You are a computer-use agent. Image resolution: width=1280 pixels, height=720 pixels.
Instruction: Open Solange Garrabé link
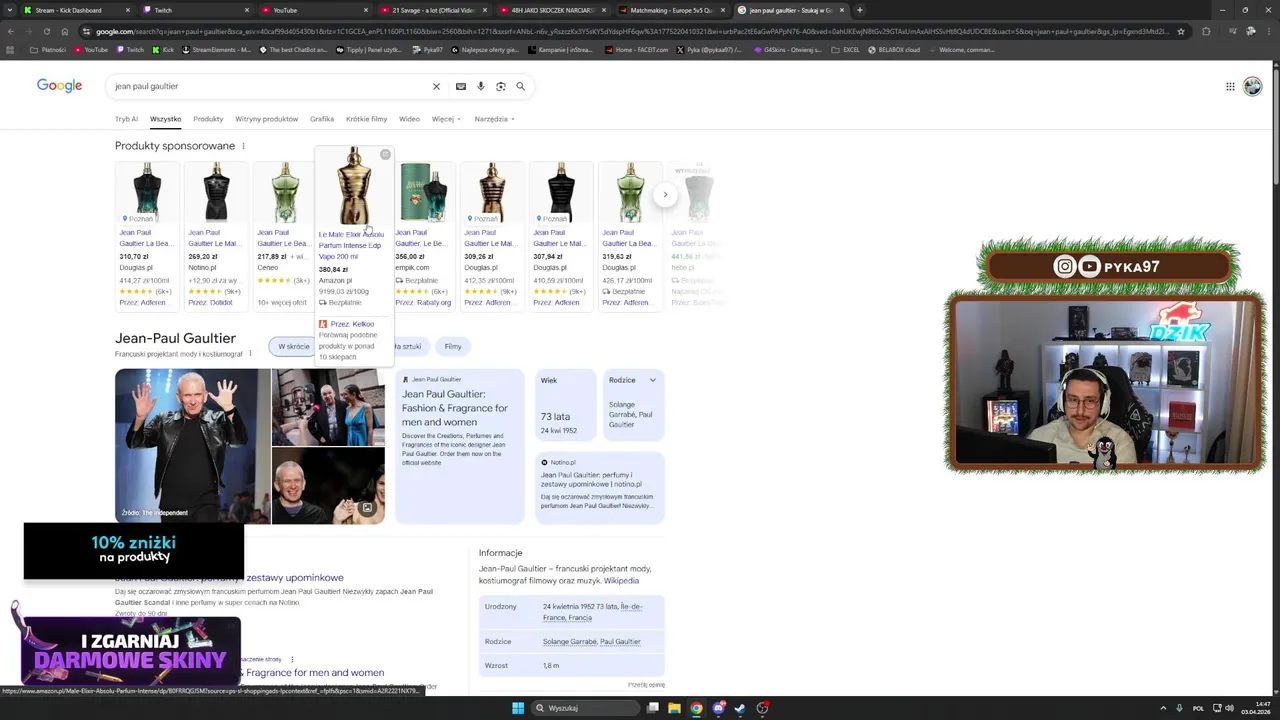pyautogui.click(x=568, y=642)
